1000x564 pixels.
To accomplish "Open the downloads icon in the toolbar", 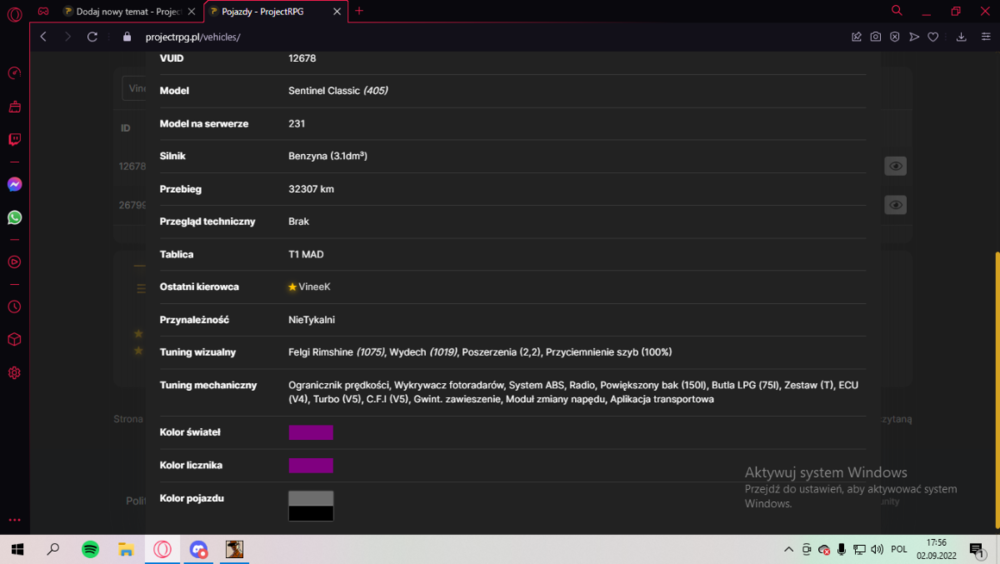I will pos(961,37).
